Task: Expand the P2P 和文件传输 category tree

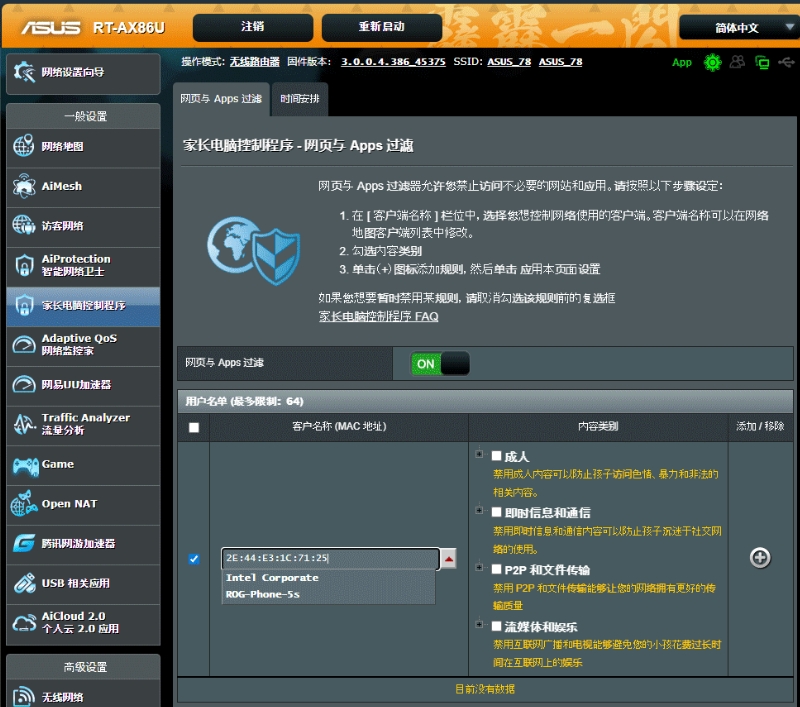Action: tap(479, 567)
